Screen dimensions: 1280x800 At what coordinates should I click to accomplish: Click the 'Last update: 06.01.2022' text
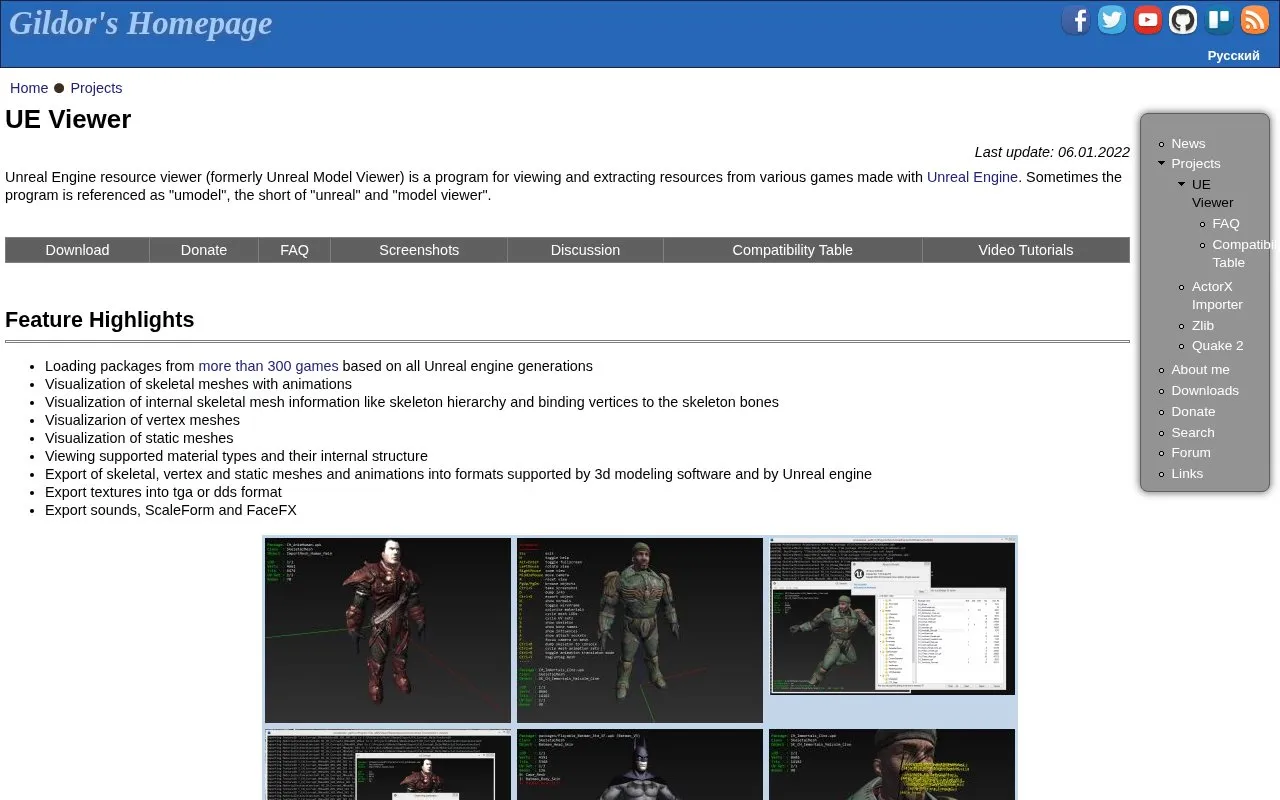[1052, 152]
